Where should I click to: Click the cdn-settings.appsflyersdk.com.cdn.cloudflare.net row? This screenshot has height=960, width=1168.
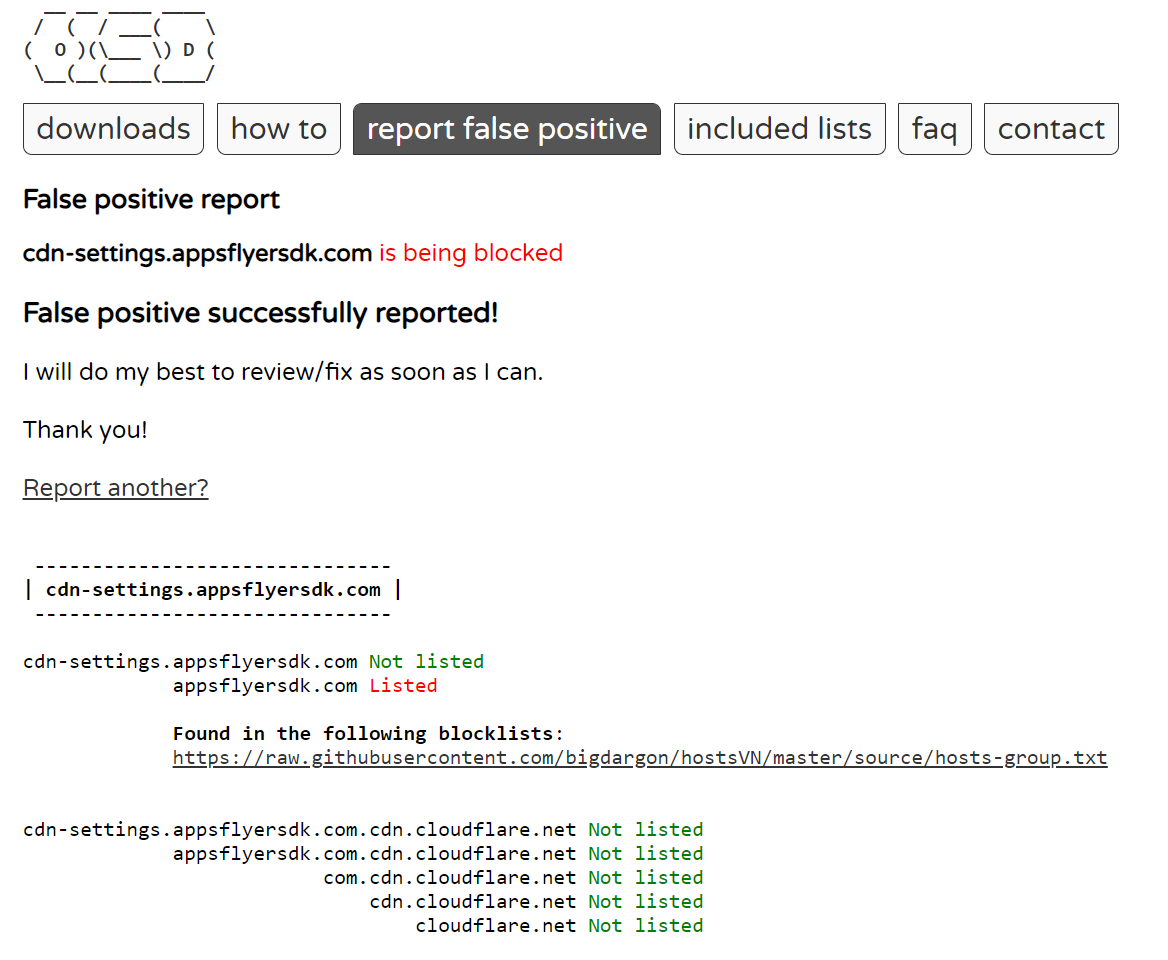point(363,830)
